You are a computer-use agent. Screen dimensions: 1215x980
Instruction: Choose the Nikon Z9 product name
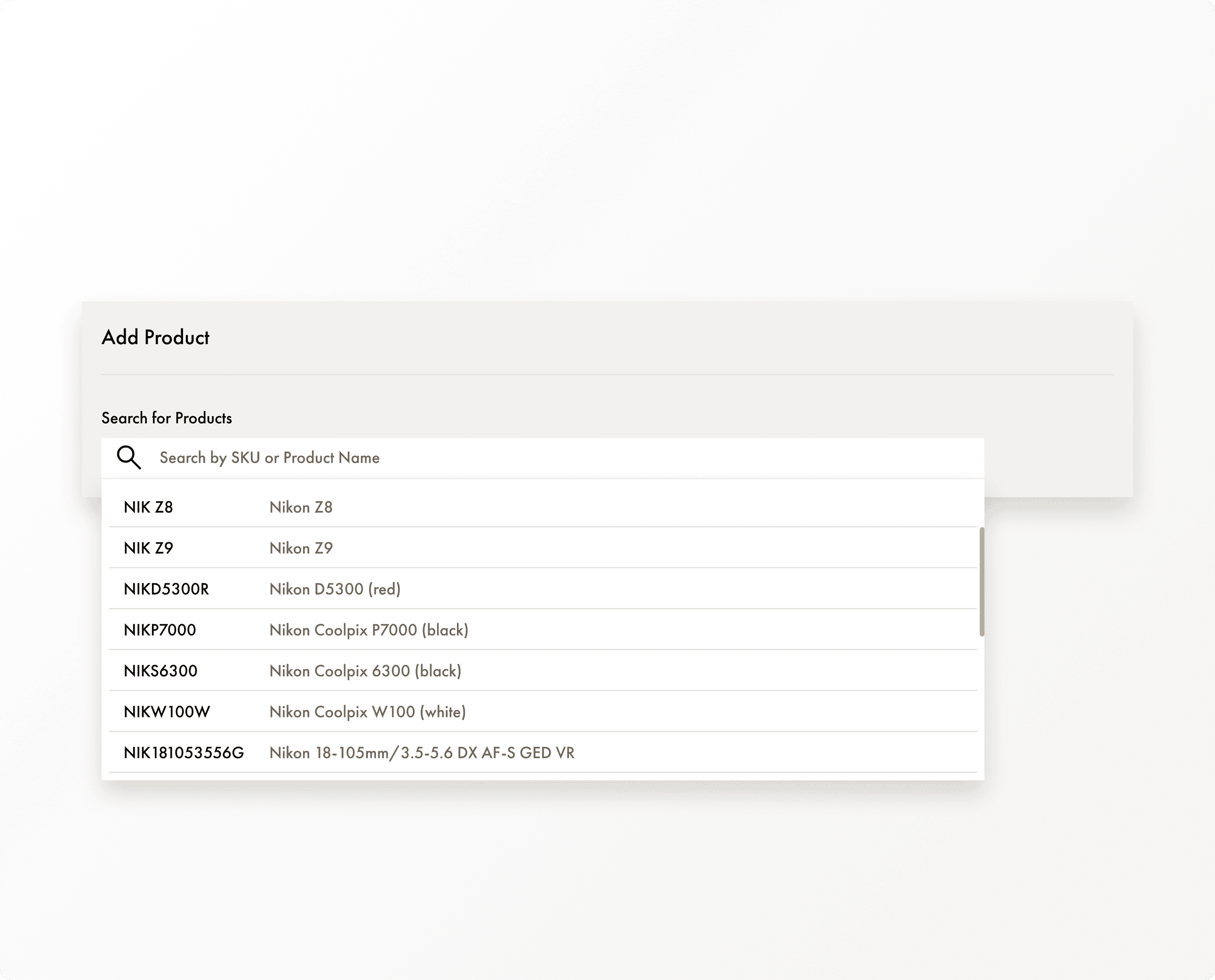click(301, 548)
